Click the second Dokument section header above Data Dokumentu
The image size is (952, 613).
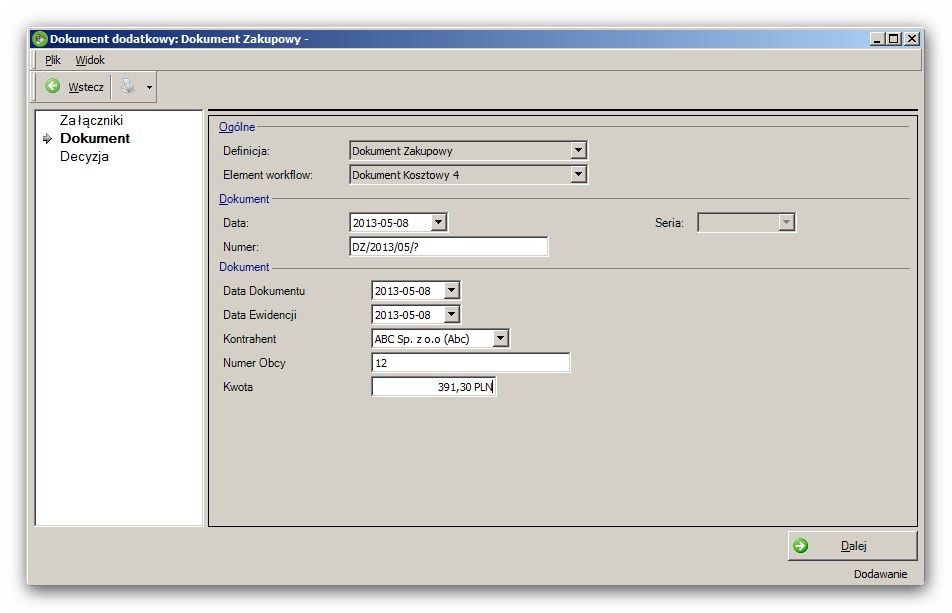[x=244, y=267]
